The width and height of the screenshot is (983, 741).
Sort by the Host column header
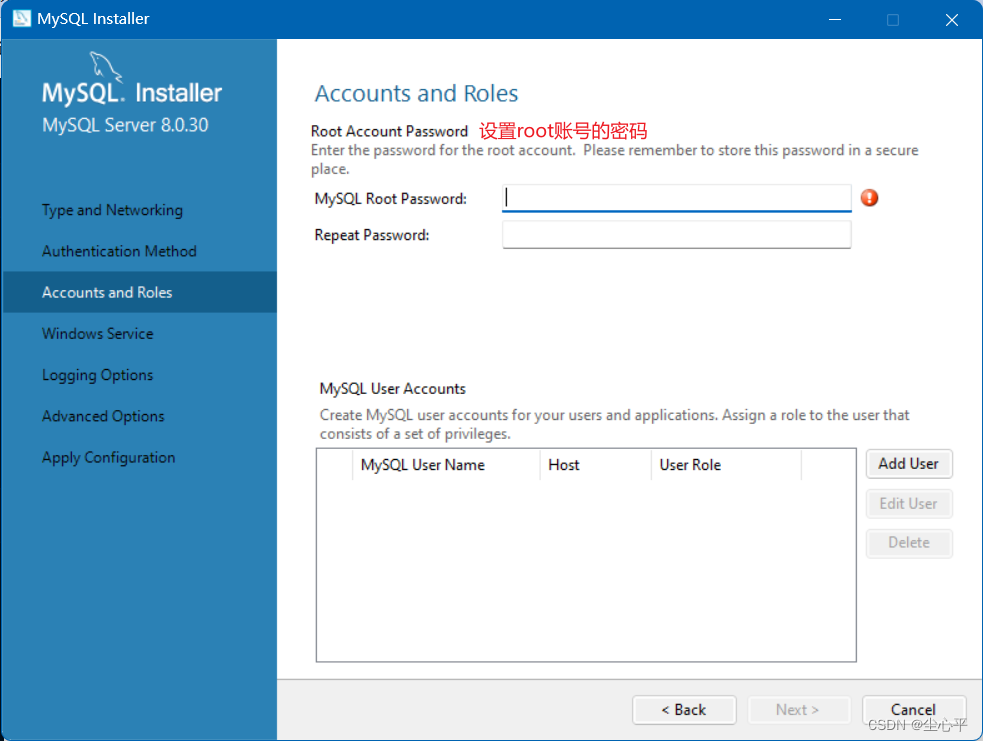point(596,465)
